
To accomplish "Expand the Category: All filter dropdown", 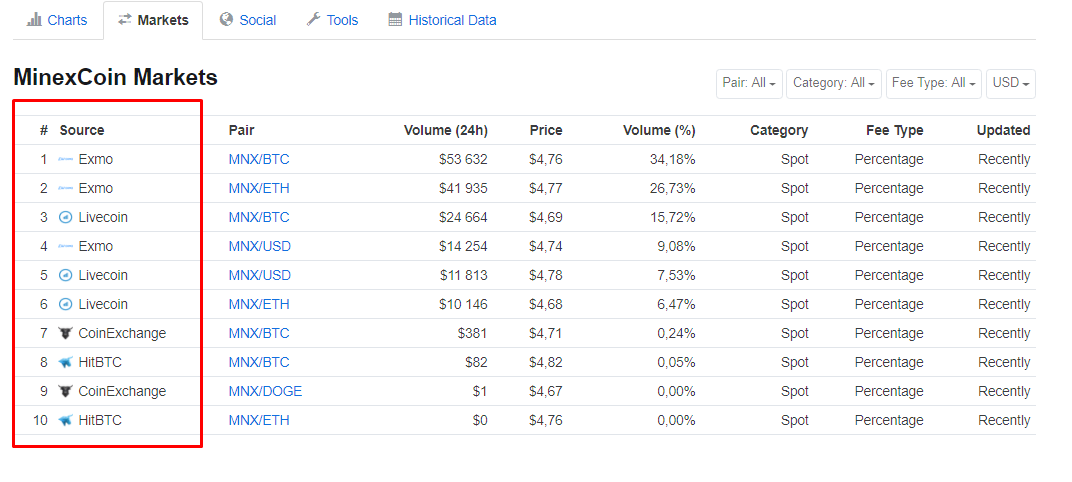I will 833,83.
